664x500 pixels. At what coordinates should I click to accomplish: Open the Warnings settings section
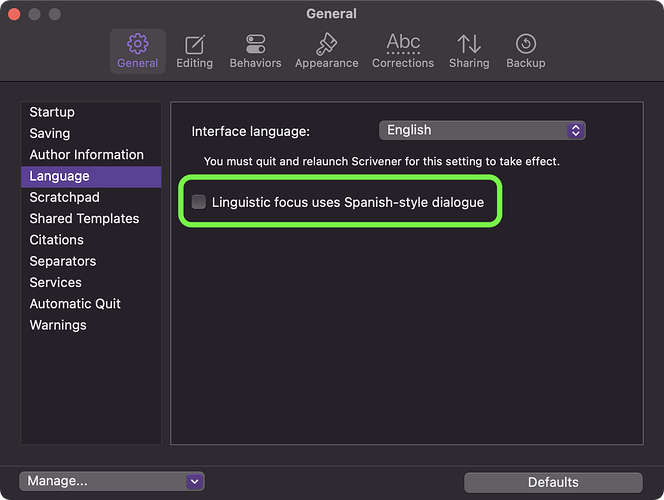[58, 325]
